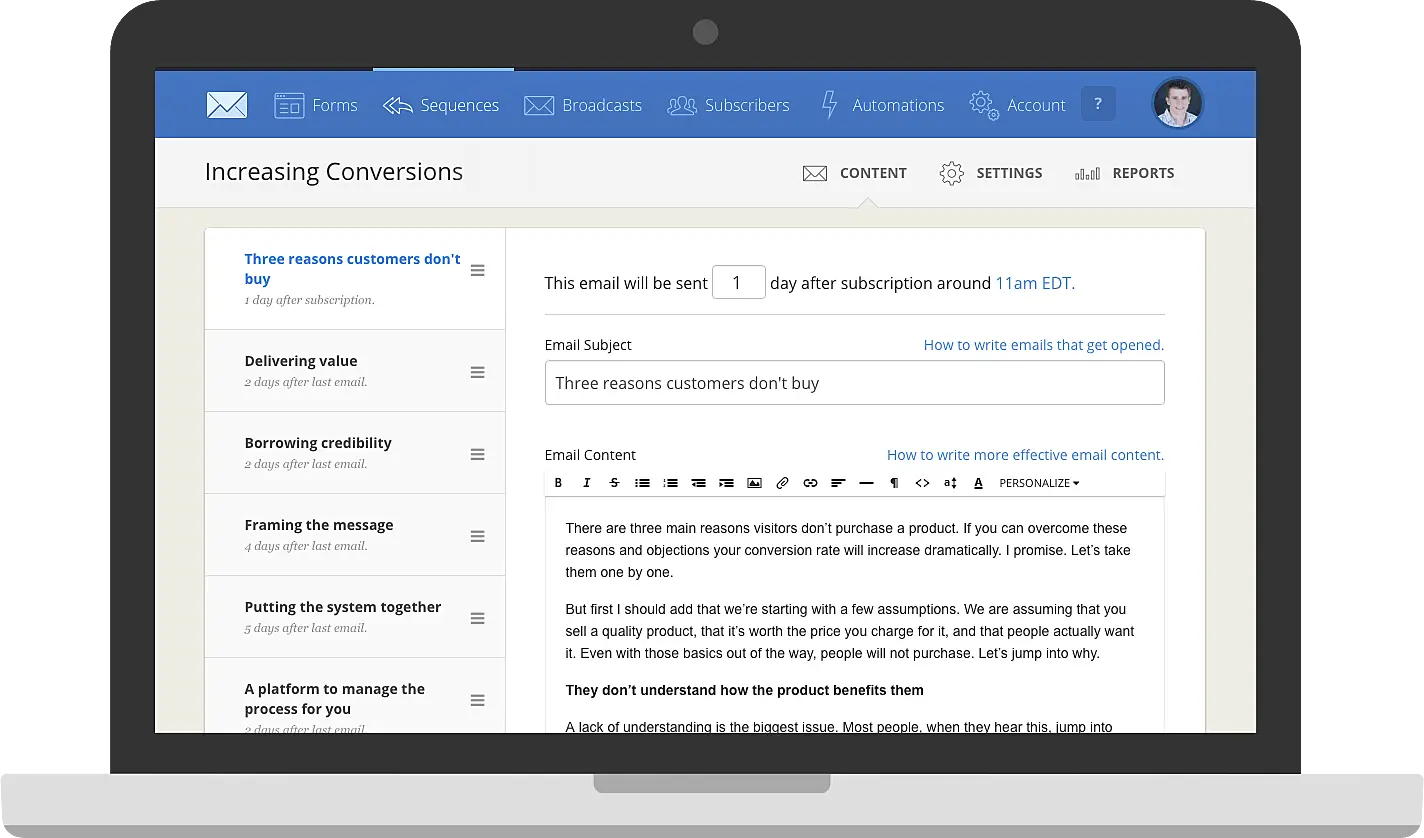Insert a numbered list
The width and height of the screenshot is (1424, 838).
click(x=670, y=483)
